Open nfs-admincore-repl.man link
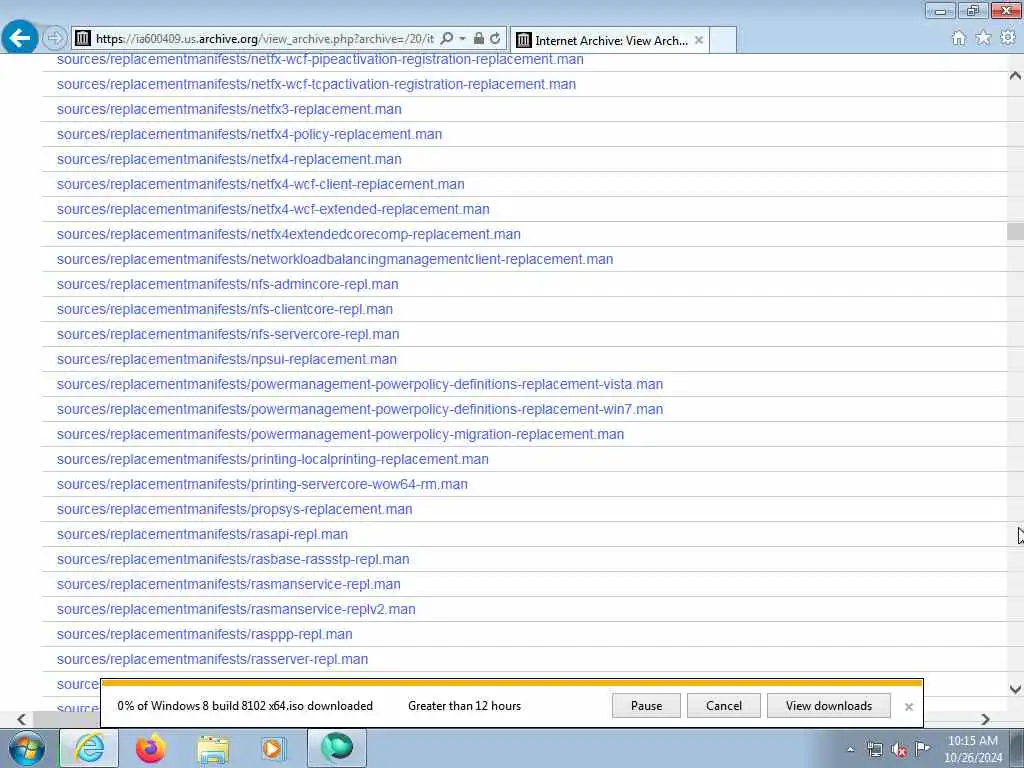The width and height of the screenshot is (1024, 768). (227, 284)
